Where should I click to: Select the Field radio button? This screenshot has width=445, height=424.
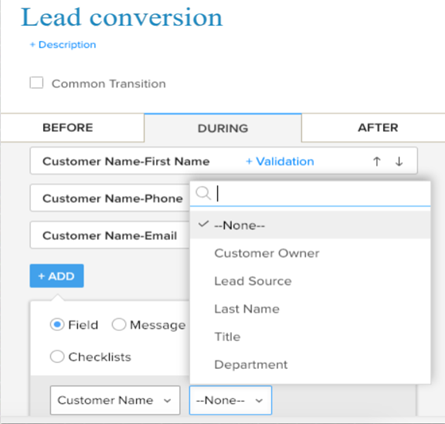(x=57, y=324)
